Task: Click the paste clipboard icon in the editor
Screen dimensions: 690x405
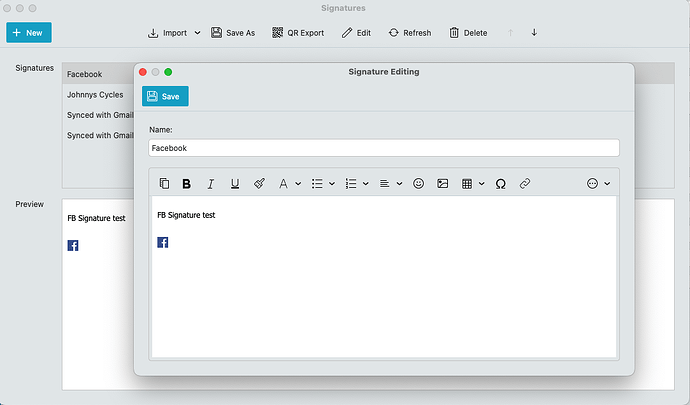Action: [164, 184]
